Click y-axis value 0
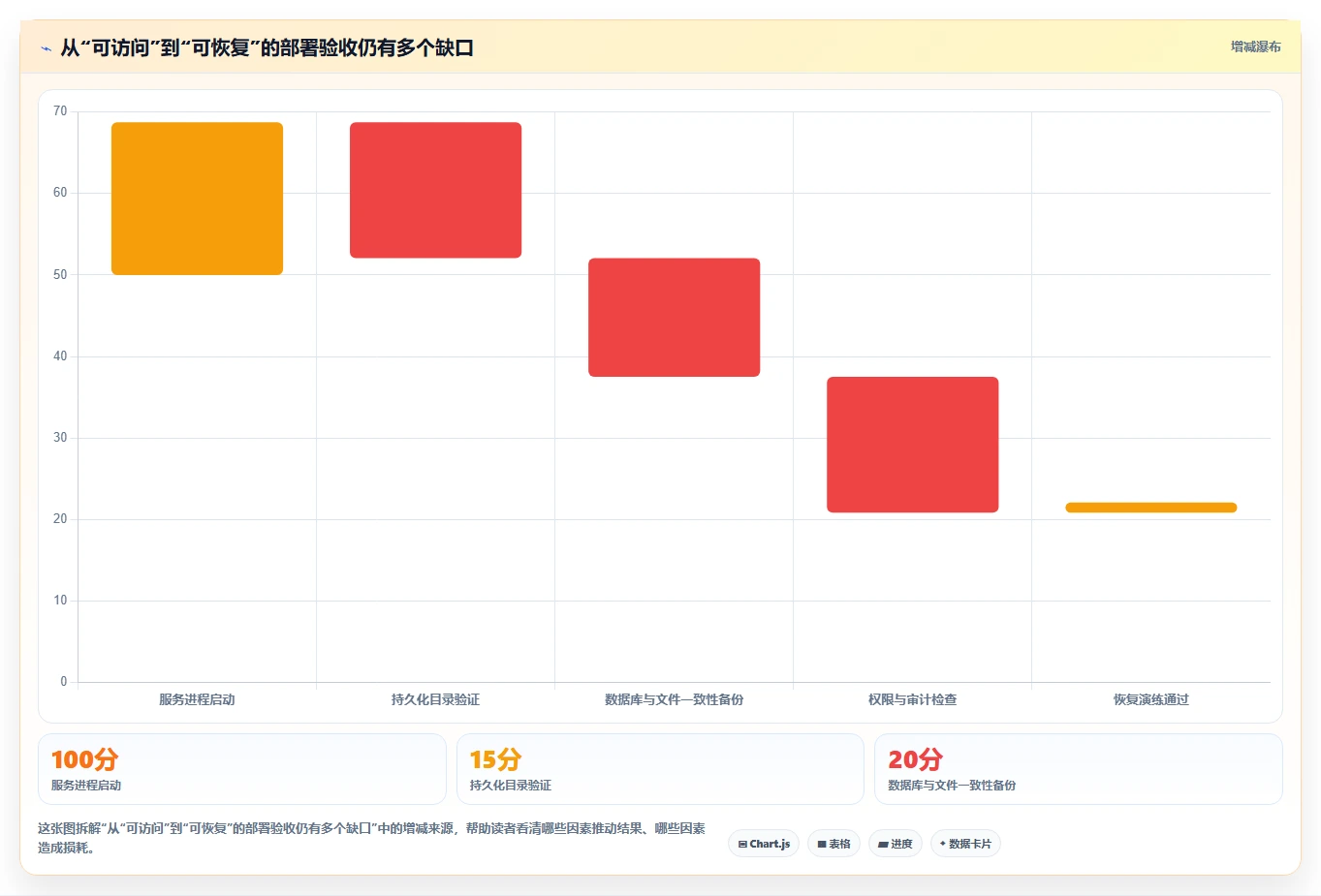The image size is (1321, 896). [x=64, y=682]
